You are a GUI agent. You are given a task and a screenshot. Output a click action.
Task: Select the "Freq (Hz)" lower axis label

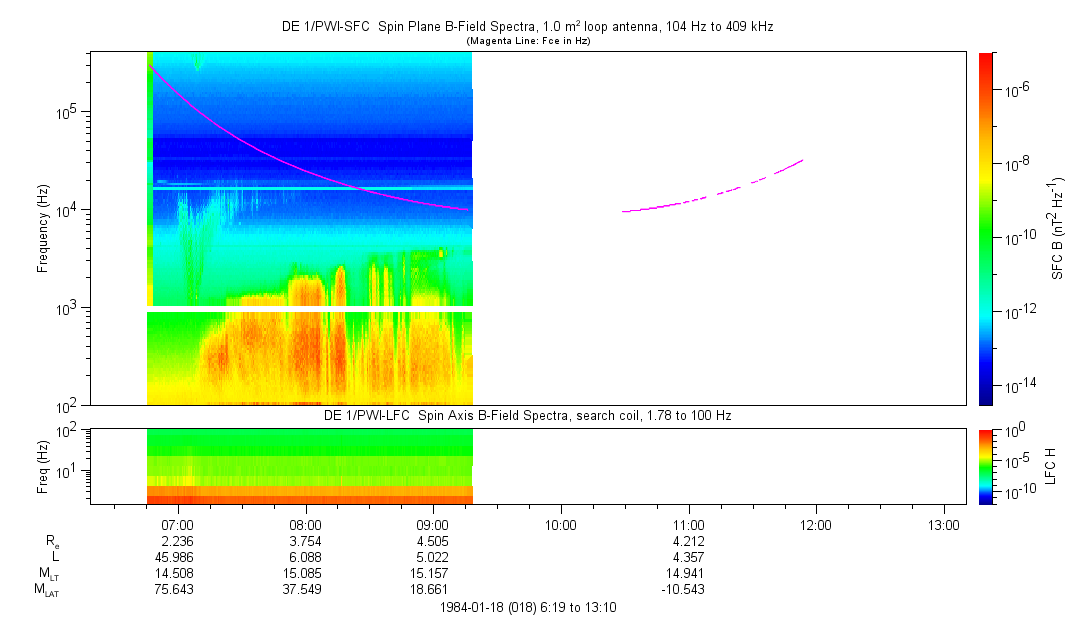(x=43, y=466)
